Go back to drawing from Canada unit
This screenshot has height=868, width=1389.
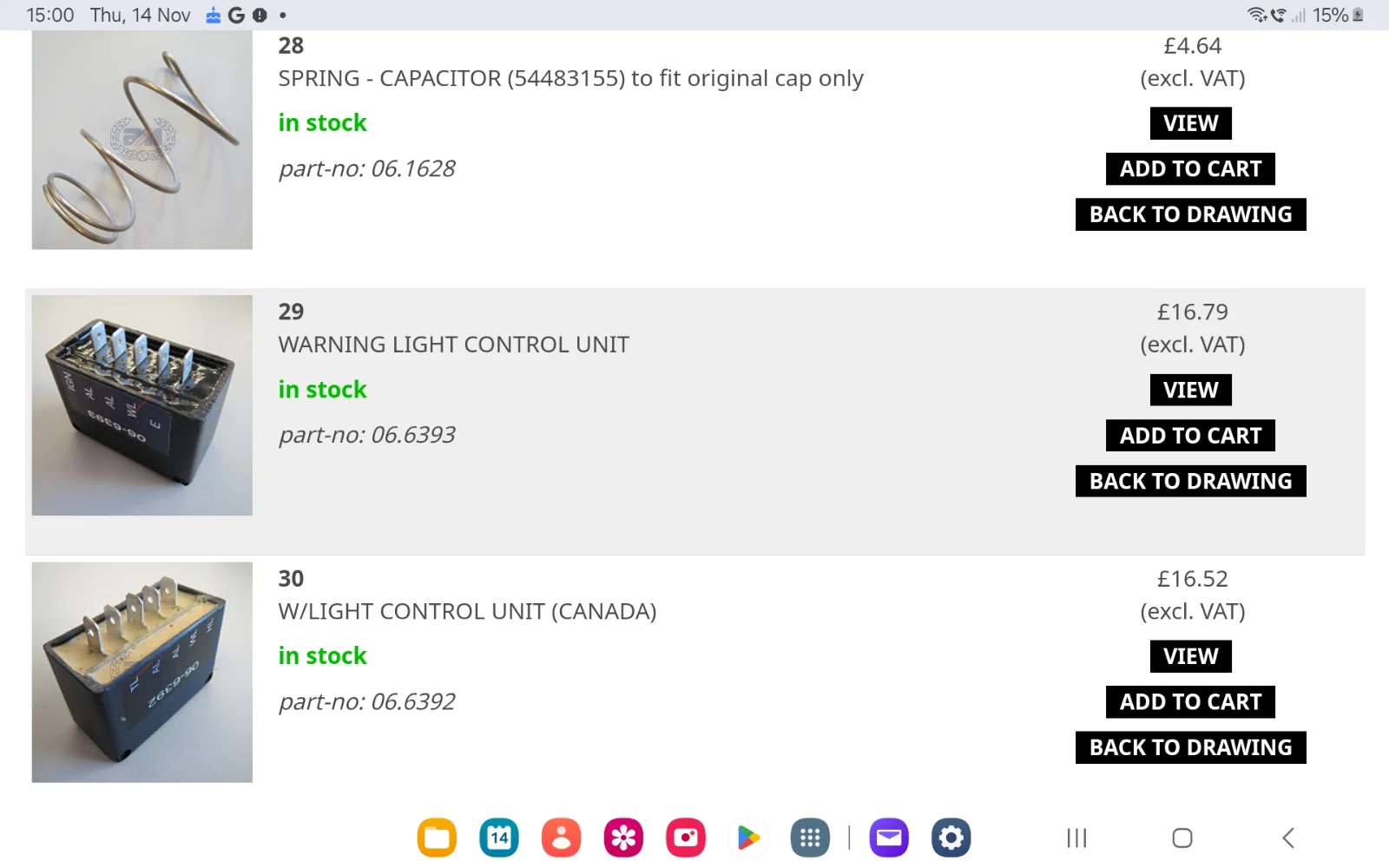click(x=1190, y=747)
